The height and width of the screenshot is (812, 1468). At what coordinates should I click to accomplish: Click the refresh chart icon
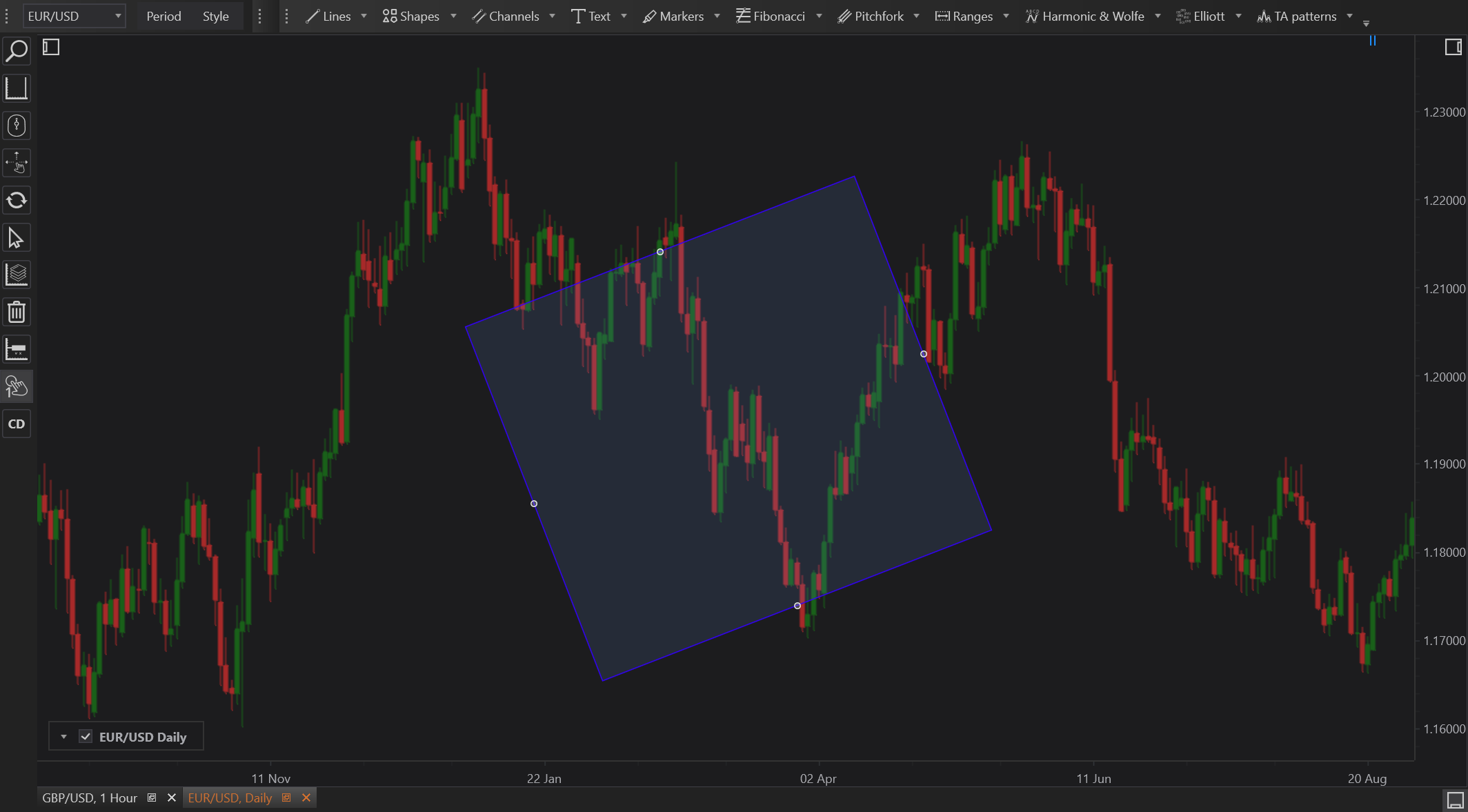[x=17, y=201]
